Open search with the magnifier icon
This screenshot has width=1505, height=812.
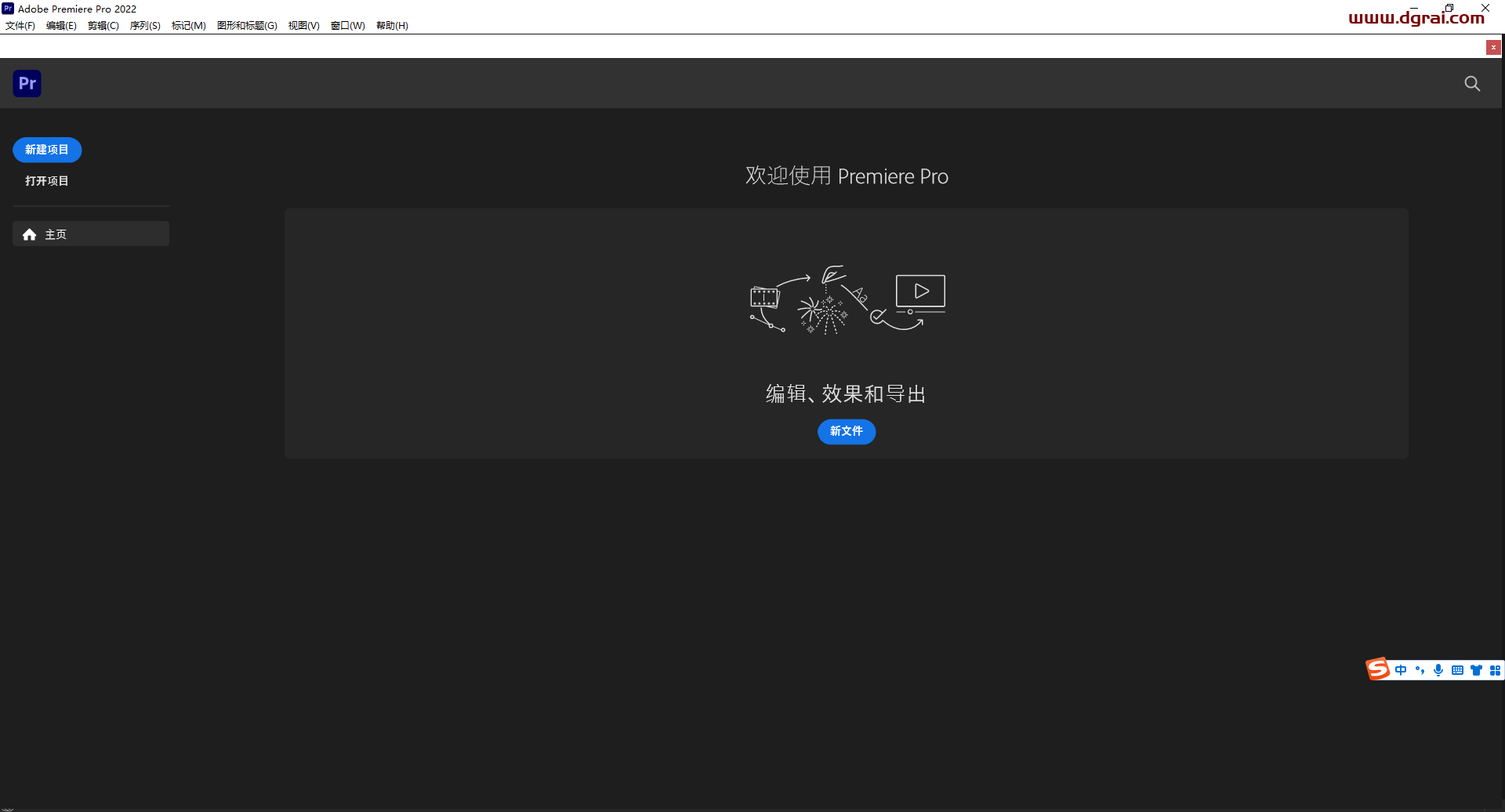pos(1472,84)
